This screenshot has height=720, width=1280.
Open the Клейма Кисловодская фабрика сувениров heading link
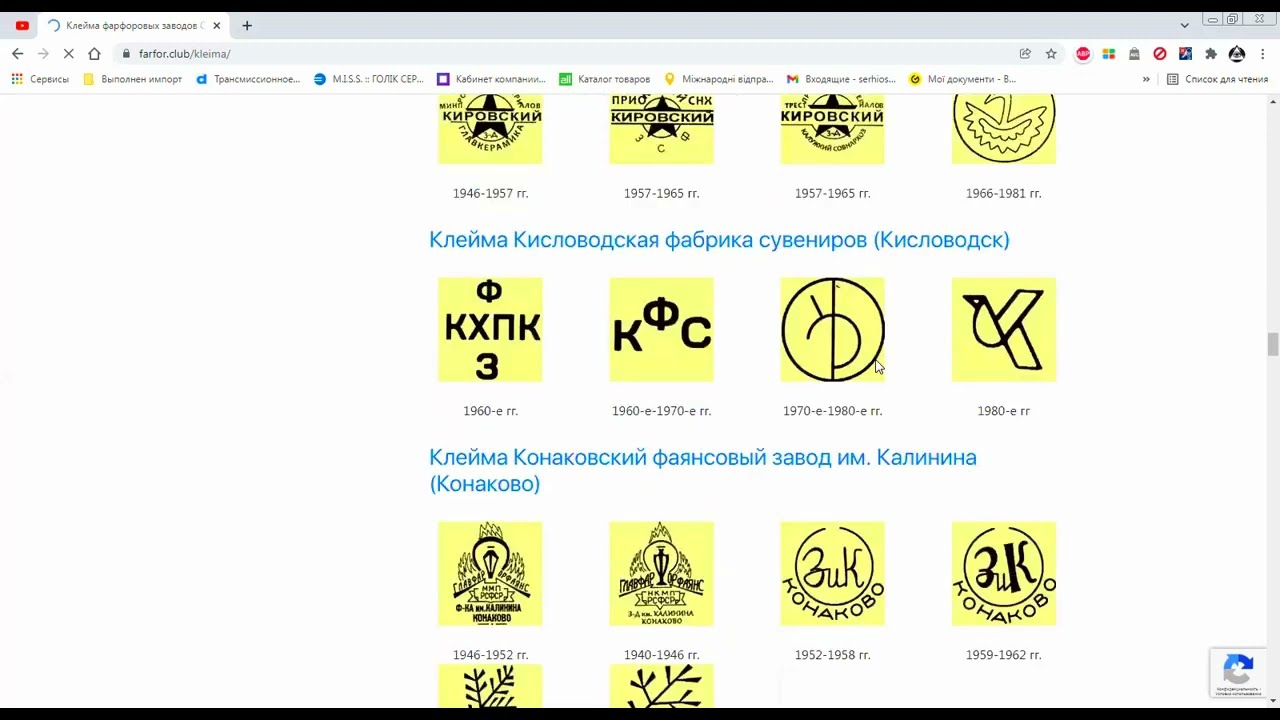pyautogui.click(x=719, y=240)
